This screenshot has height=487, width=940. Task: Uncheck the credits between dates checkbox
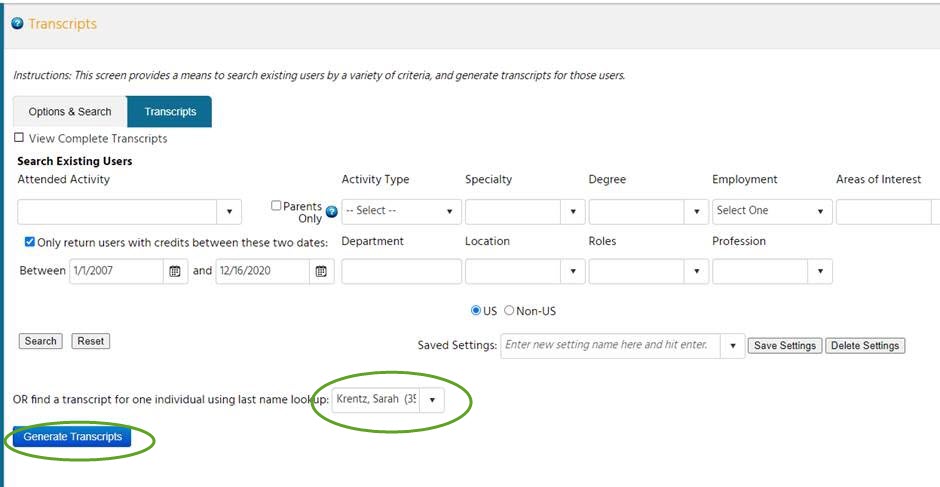pos(30,242)
